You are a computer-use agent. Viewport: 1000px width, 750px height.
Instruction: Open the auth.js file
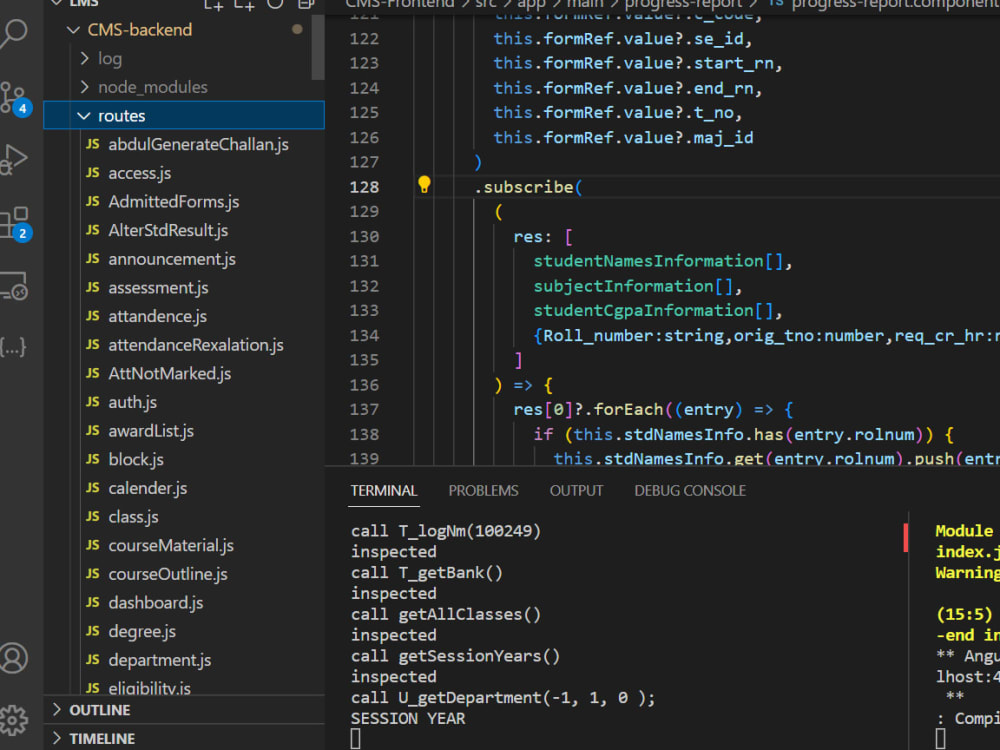[x=131, y=401]
